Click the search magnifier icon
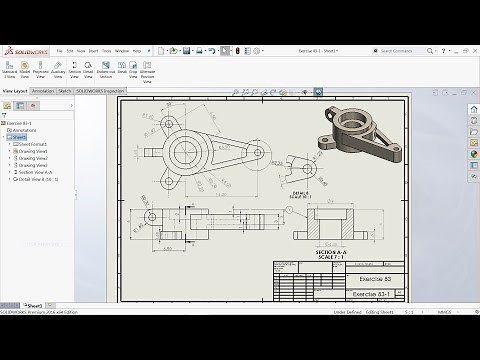The height and width of the screenshot is (360, 480). 430,51
